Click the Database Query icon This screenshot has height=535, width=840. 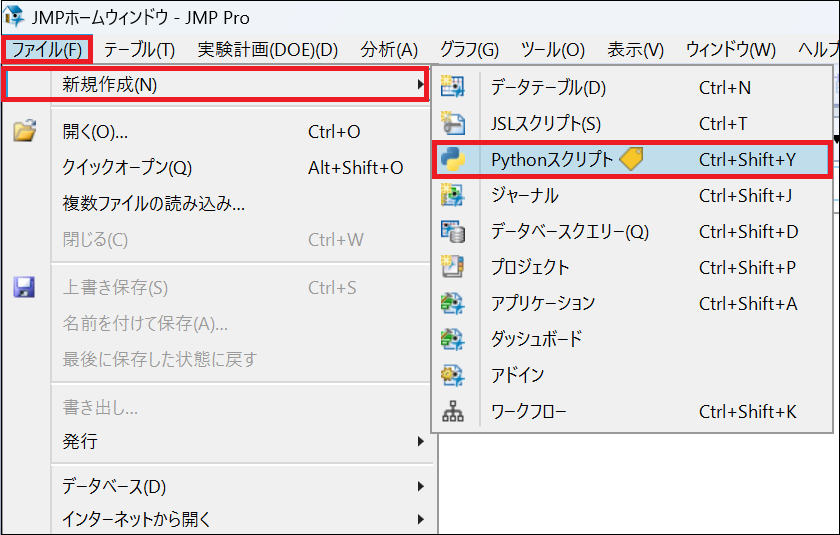453,231
